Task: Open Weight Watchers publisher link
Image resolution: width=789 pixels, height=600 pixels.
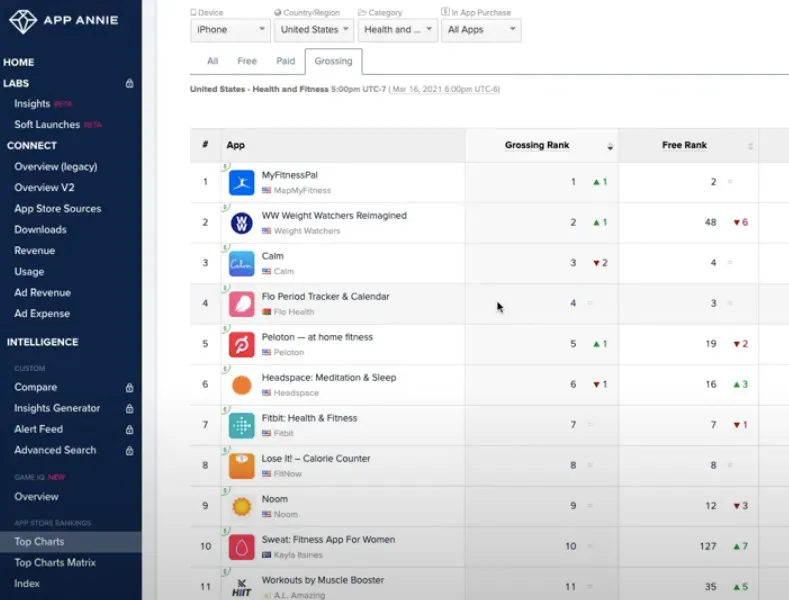Action: click(x=307, y=231)
